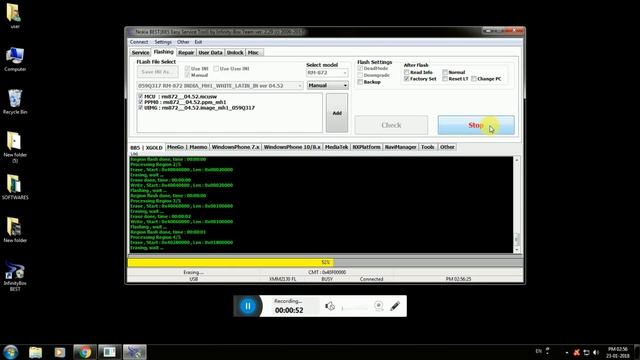Screen dimensions: 640x360
Task: Click the Stop button
Action: [476, 125]
